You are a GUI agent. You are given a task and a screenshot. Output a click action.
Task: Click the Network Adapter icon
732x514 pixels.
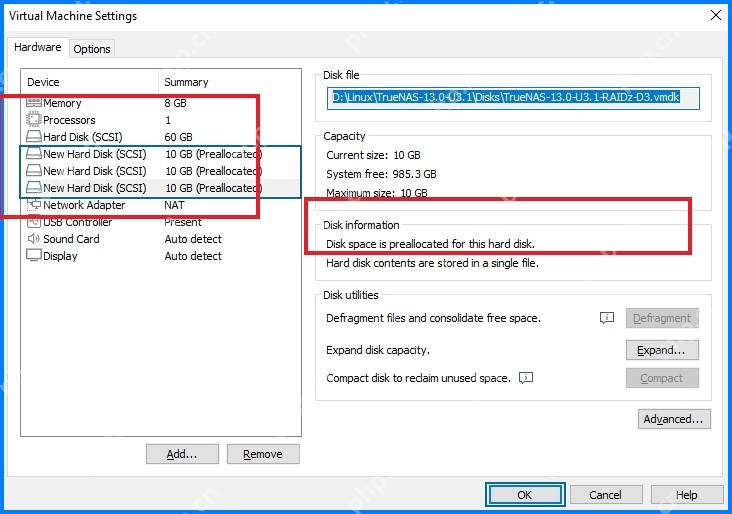point(34,204)
